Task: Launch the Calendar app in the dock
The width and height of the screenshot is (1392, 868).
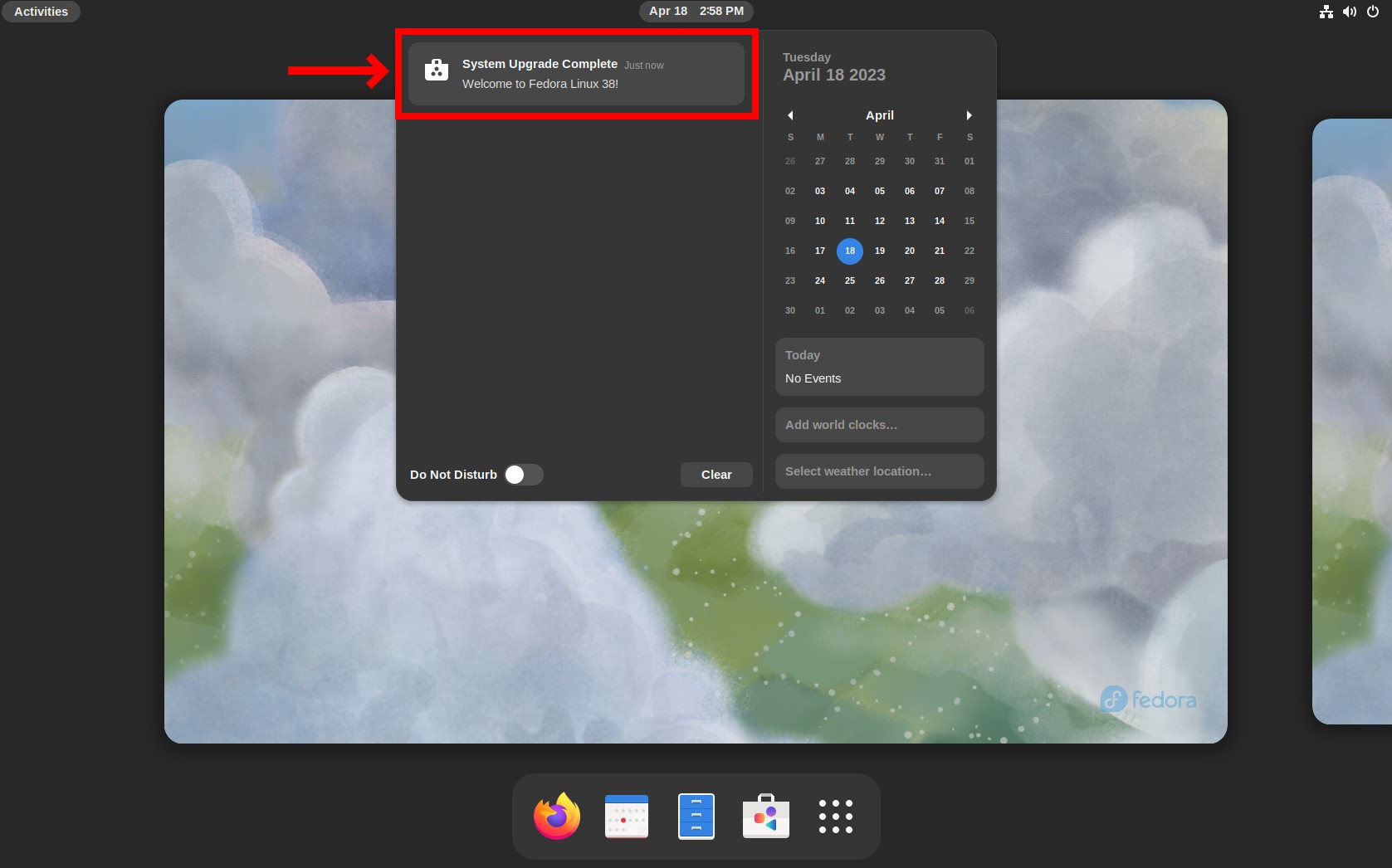Action: [627, 817]
